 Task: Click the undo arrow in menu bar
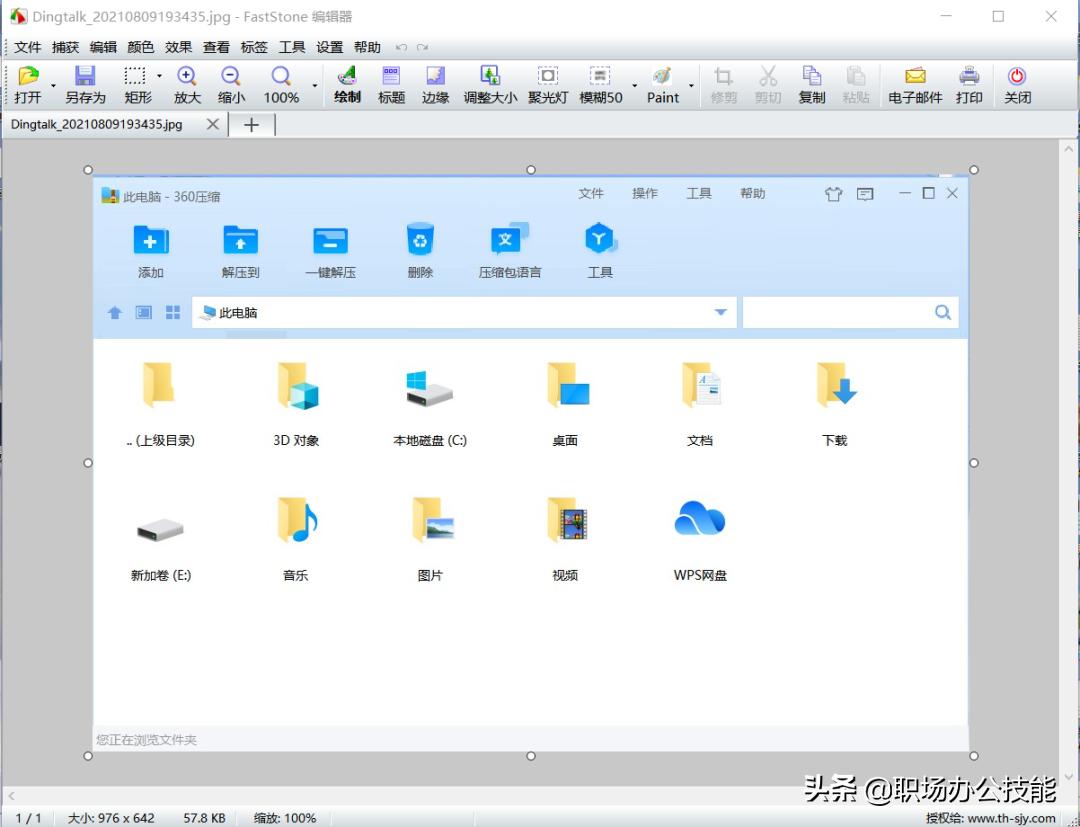point(402,48)
